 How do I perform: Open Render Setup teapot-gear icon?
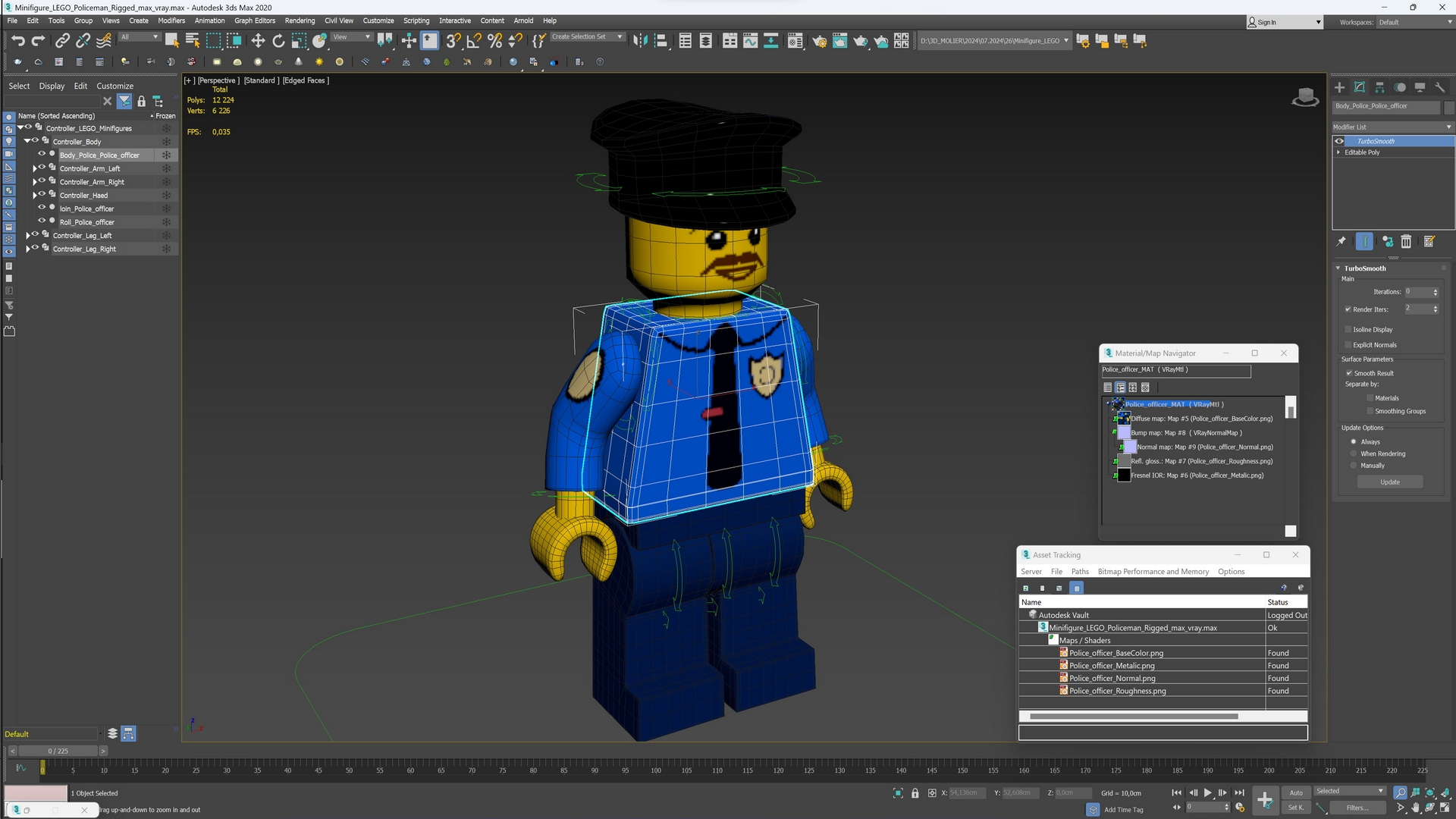coord(820,41)
